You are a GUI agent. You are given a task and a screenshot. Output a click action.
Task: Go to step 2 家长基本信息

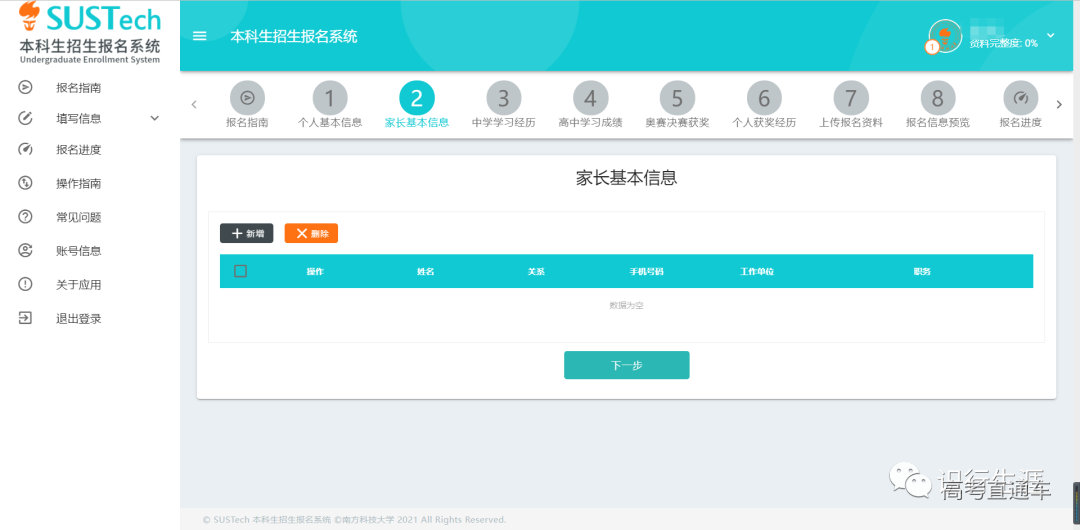pyautogui.click(x=417, y=105)
